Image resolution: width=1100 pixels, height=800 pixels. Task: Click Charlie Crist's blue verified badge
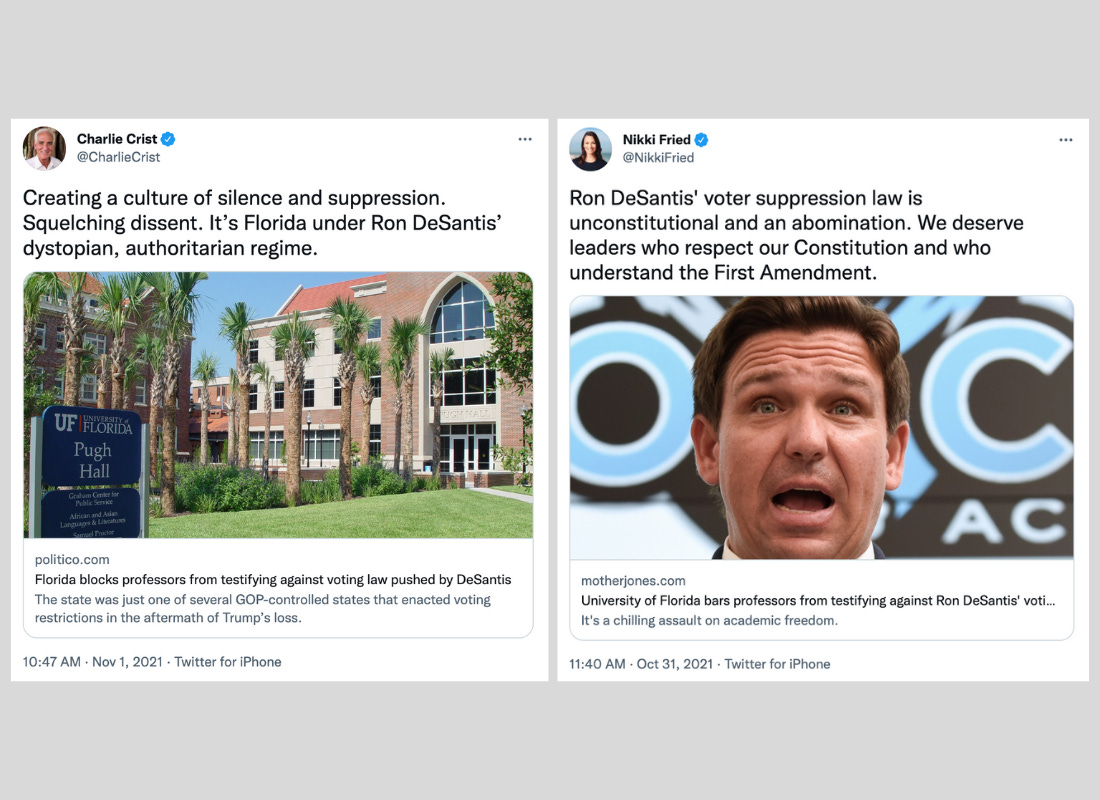click(x=168, y=139)
